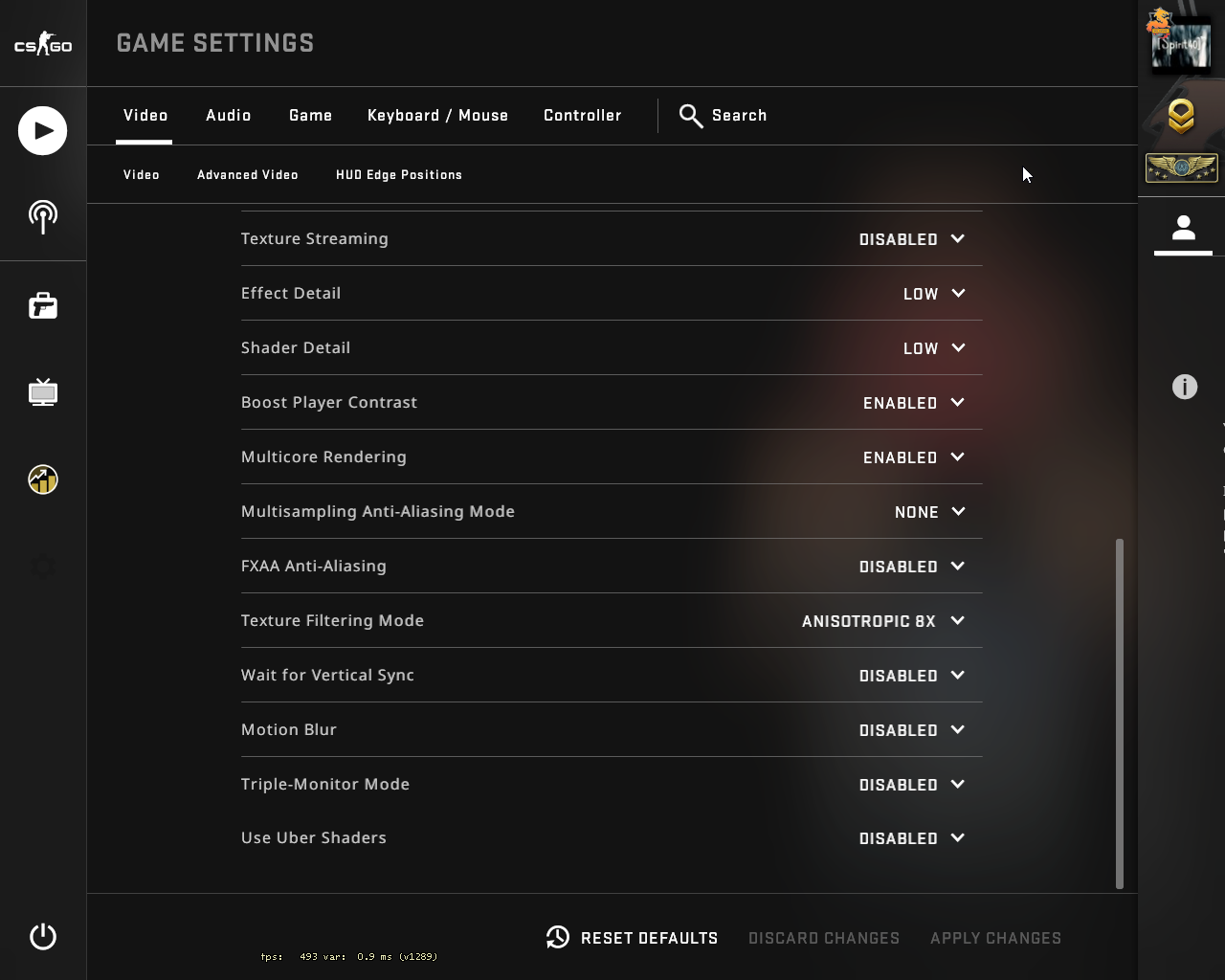Image resolution: width=1225 pixels, height=980 pixels.
Task: Click the settings list scrollbar
Action: 1120,713
